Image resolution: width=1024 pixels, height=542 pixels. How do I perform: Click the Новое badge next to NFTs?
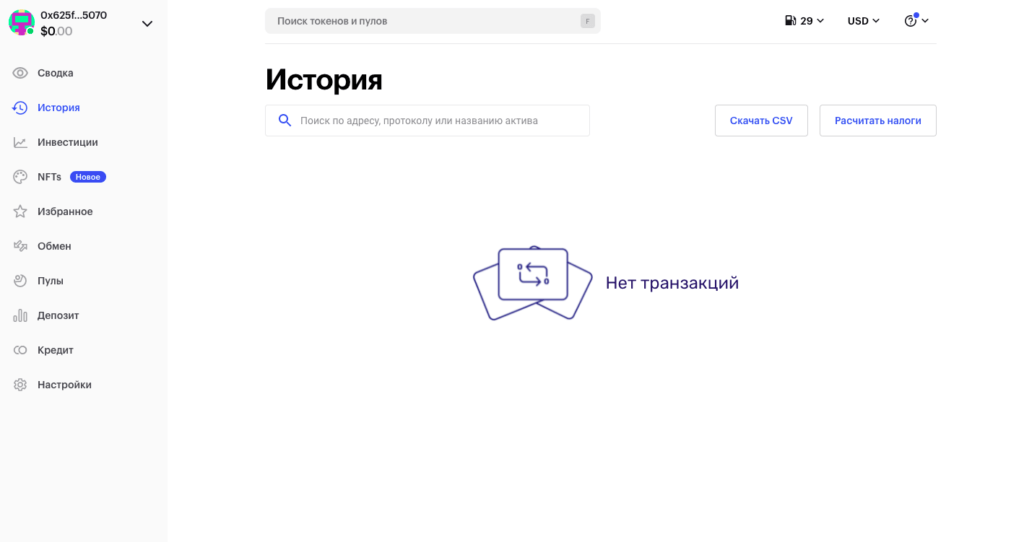[x=88, y=177]
